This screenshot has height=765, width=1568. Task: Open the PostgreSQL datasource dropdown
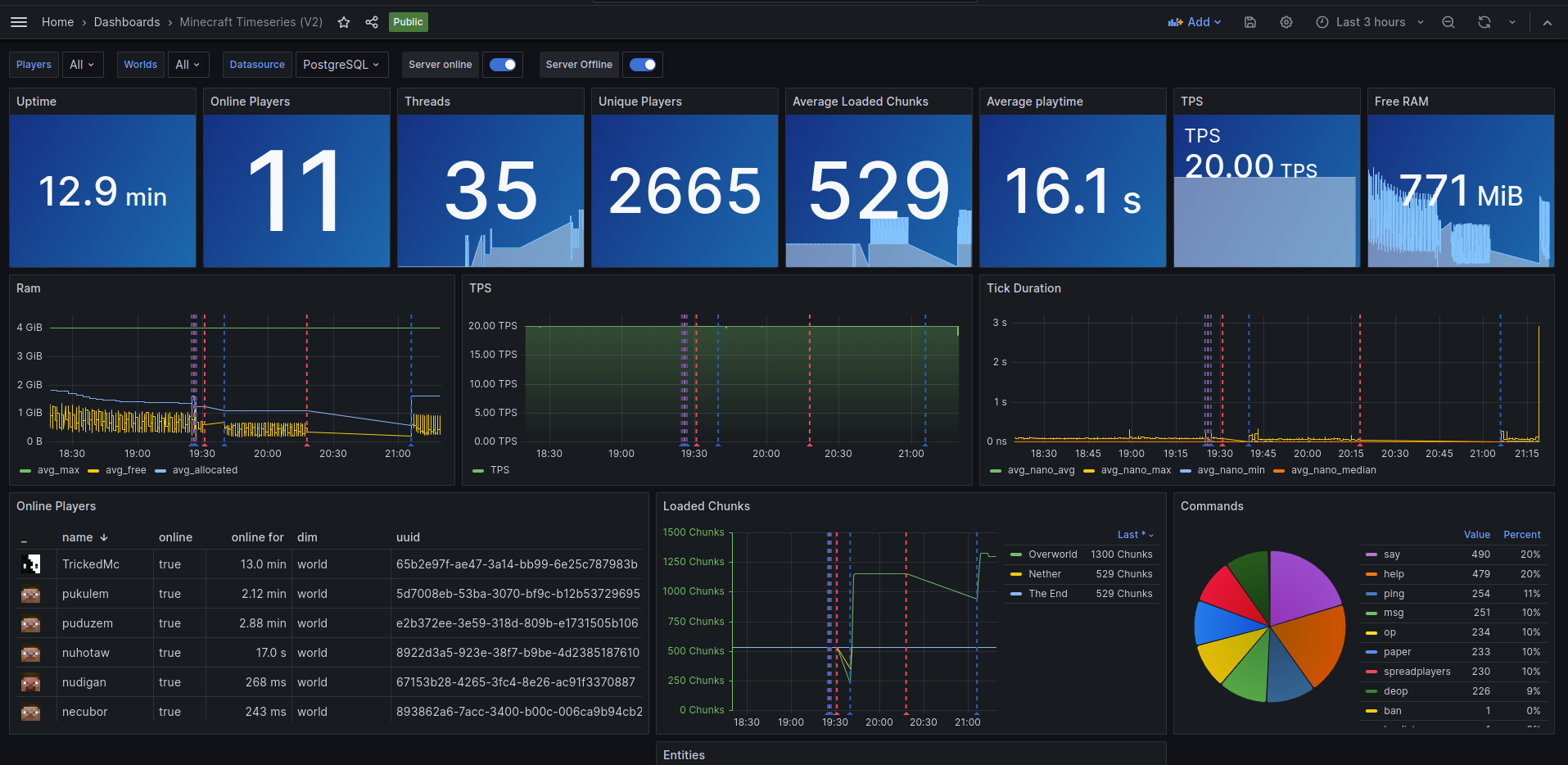point(341,65)
